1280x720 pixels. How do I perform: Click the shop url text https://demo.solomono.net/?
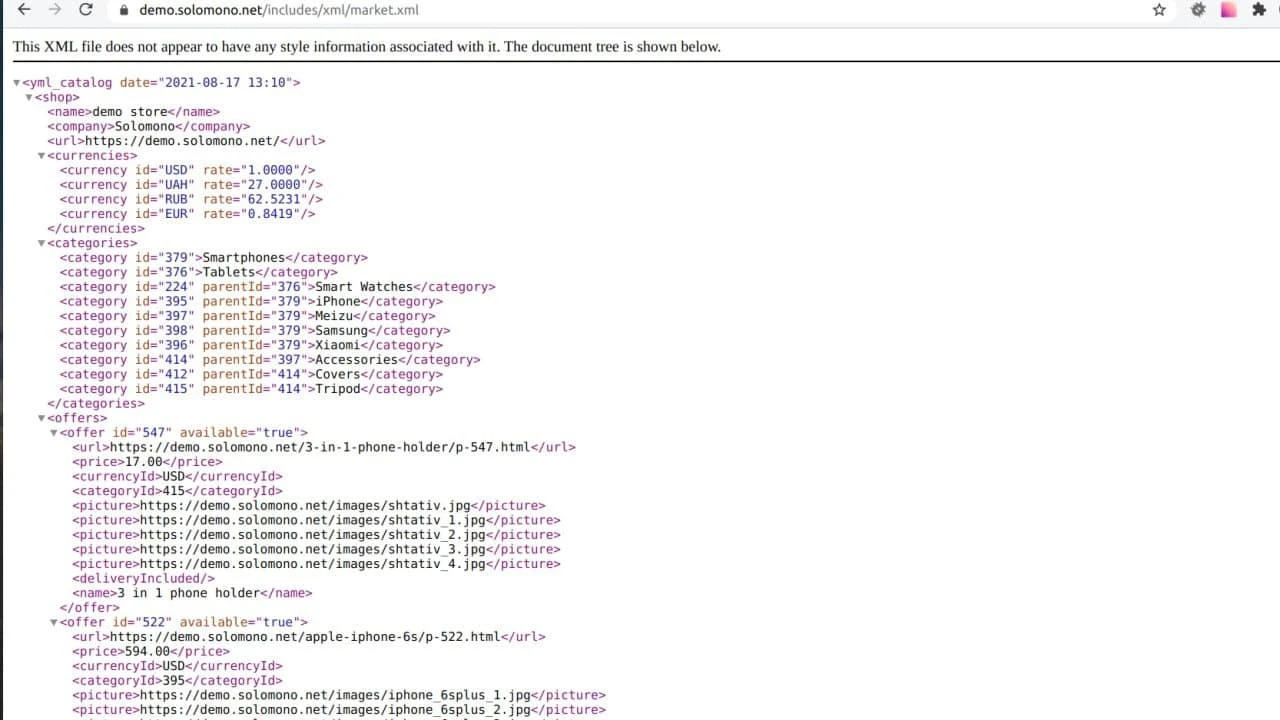click(184, 140)
